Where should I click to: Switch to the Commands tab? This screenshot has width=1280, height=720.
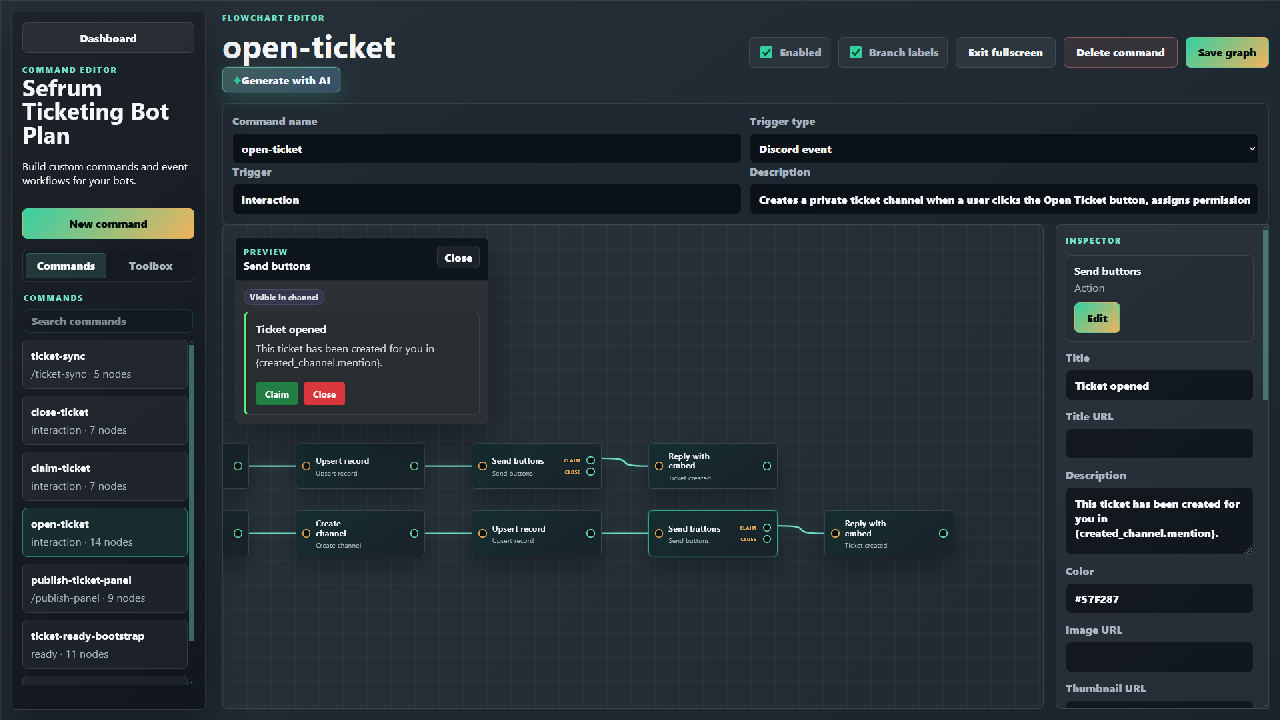click(65, 266)
